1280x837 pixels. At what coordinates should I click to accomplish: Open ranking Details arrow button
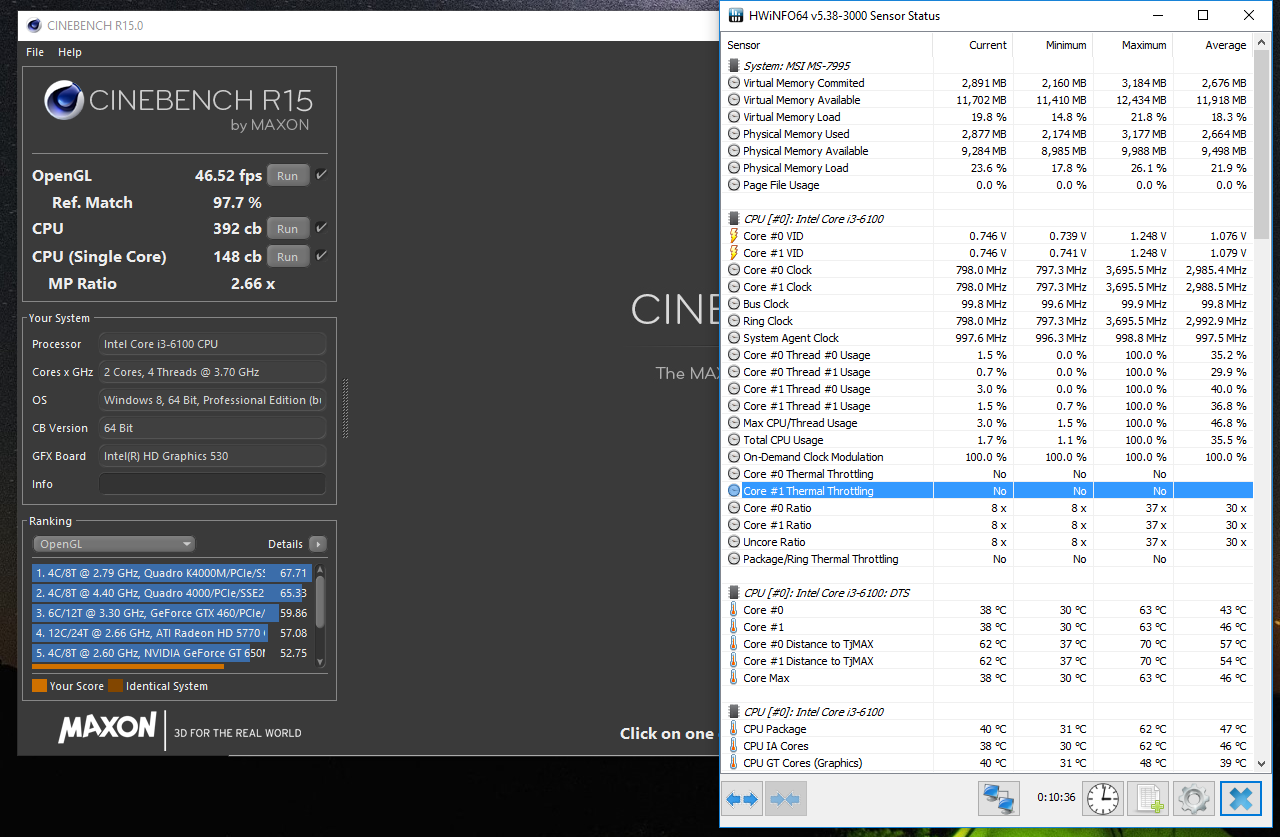click(318, 544)
